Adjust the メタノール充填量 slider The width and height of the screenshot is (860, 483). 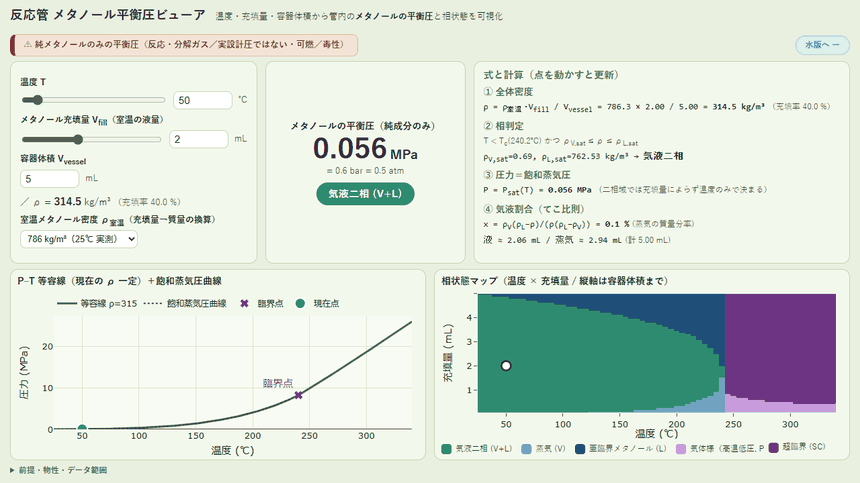92,139
